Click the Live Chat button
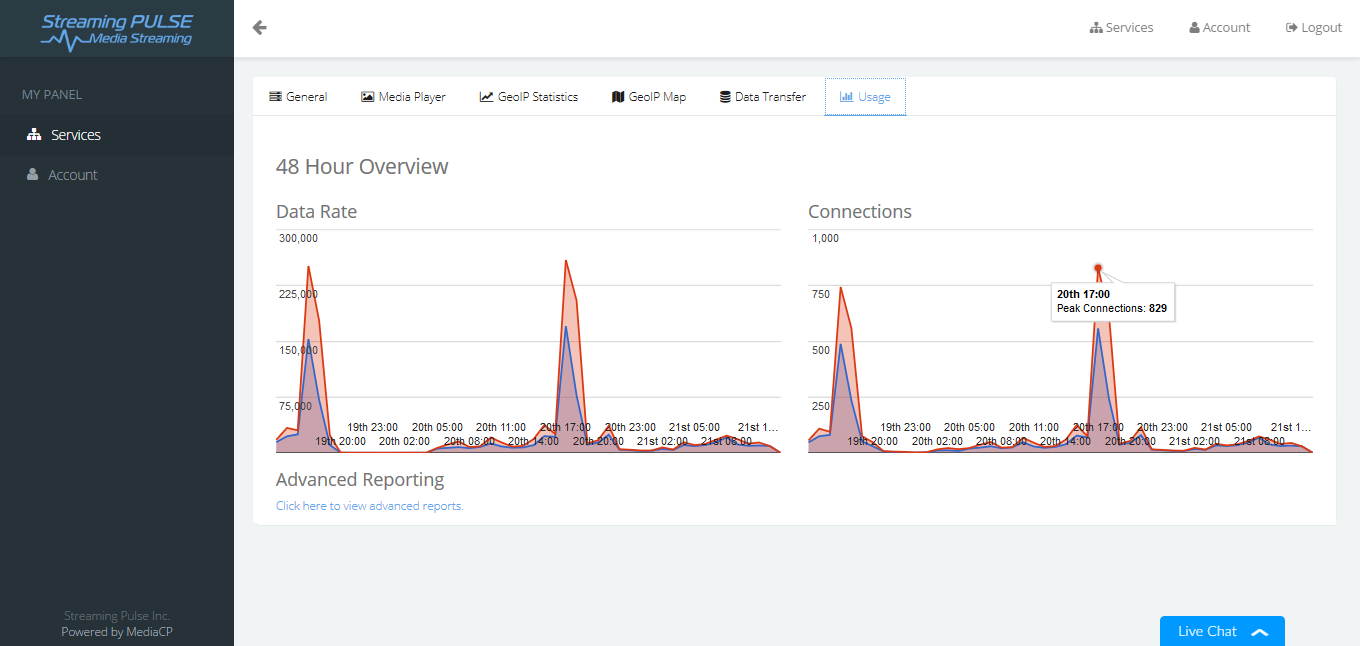Screen dimensions: 1360x646 point(1222,631)
